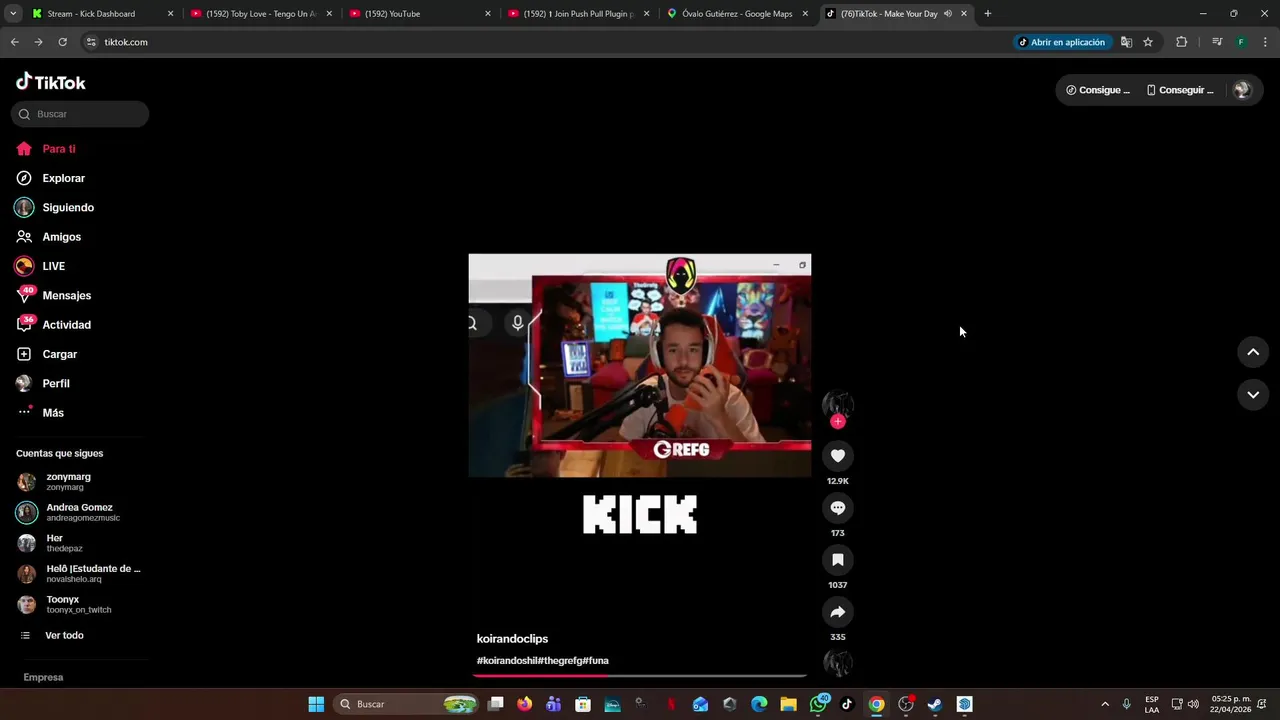Open the creator avatar beside the video
This screenshot has height=720, width=1280.
tap(838, 404)
